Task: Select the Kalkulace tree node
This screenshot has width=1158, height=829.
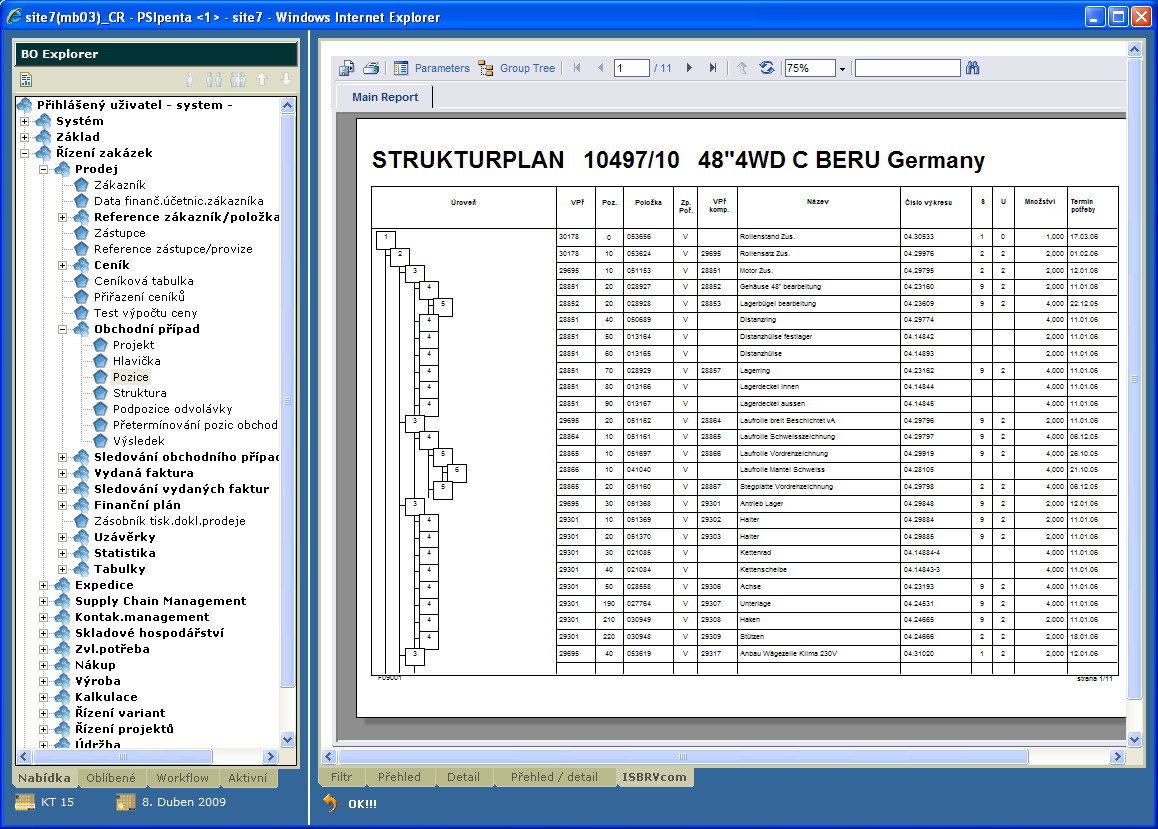Action: pyautogui.click(x=106, y=697)
